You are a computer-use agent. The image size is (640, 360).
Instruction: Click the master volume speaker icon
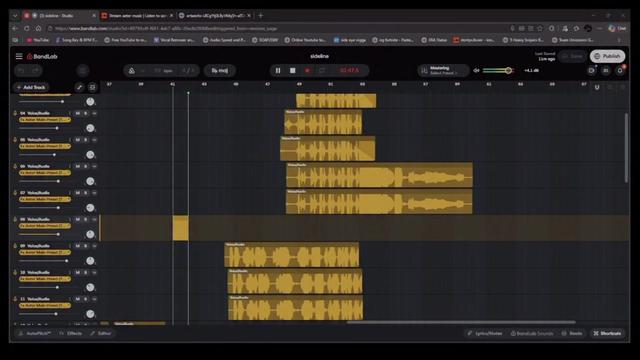[476, 71]
